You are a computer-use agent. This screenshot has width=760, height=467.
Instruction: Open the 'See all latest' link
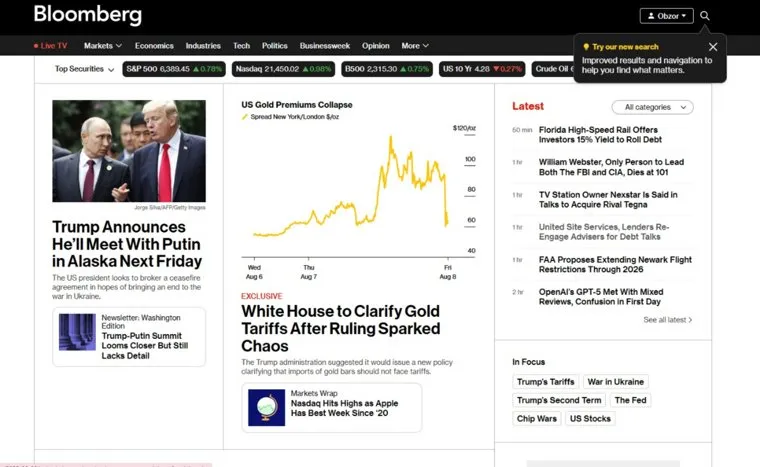tap(668, 320)
